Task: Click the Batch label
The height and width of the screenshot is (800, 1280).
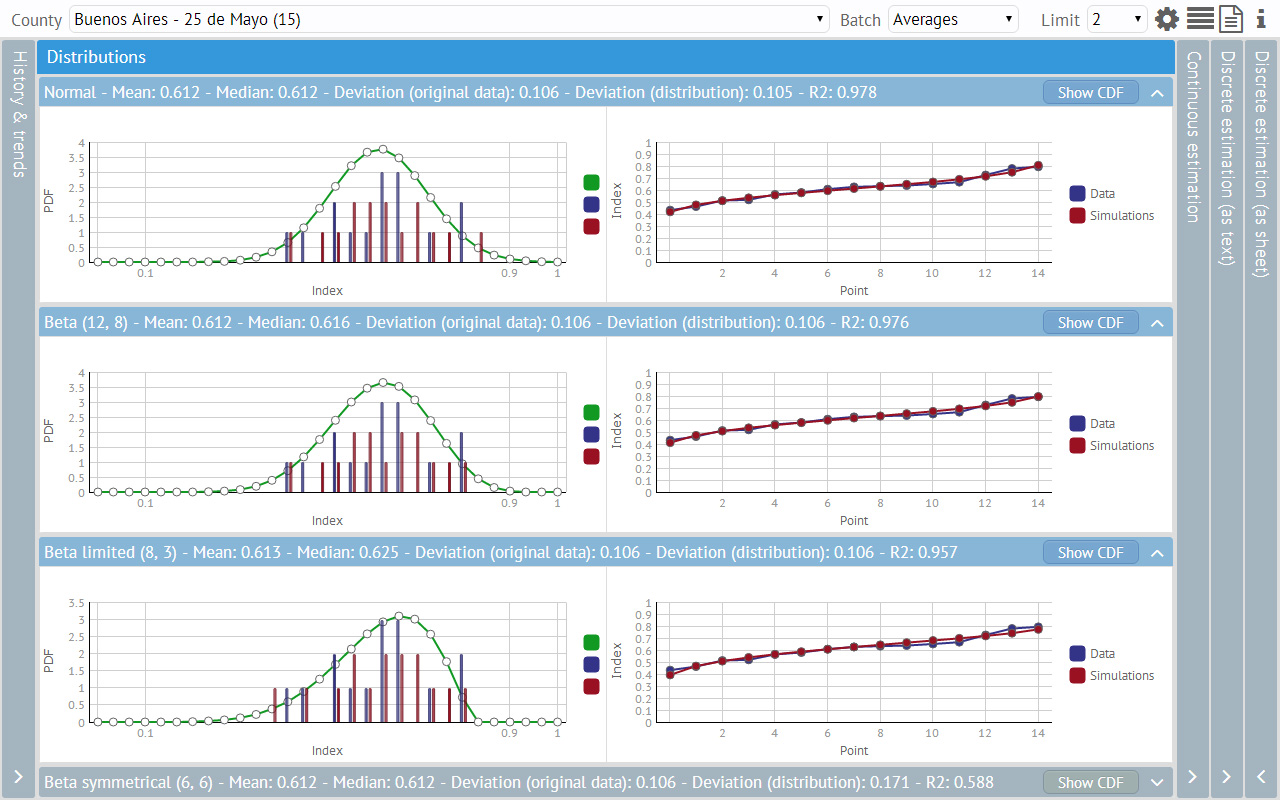Action: click(860, 19)
